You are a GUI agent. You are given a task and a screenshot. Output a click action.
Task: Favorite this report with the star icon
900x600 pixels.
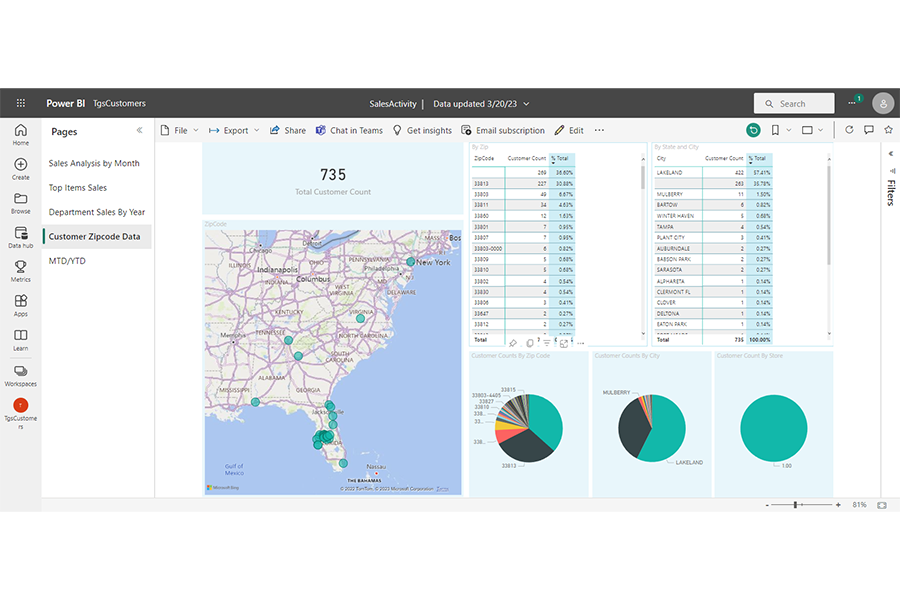(x=888, y=130)
